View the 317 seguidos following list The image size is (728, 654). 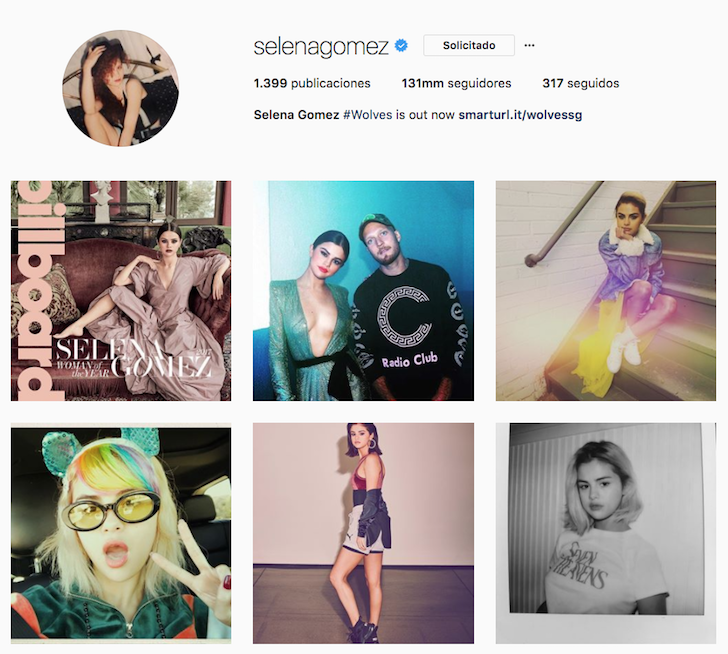[x=581, y=84]
